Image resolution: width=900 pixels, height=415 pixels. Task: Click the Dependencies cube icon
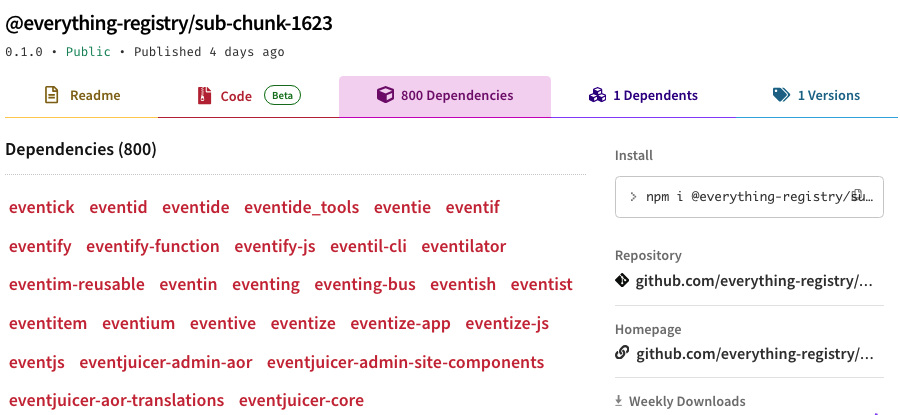385,96
